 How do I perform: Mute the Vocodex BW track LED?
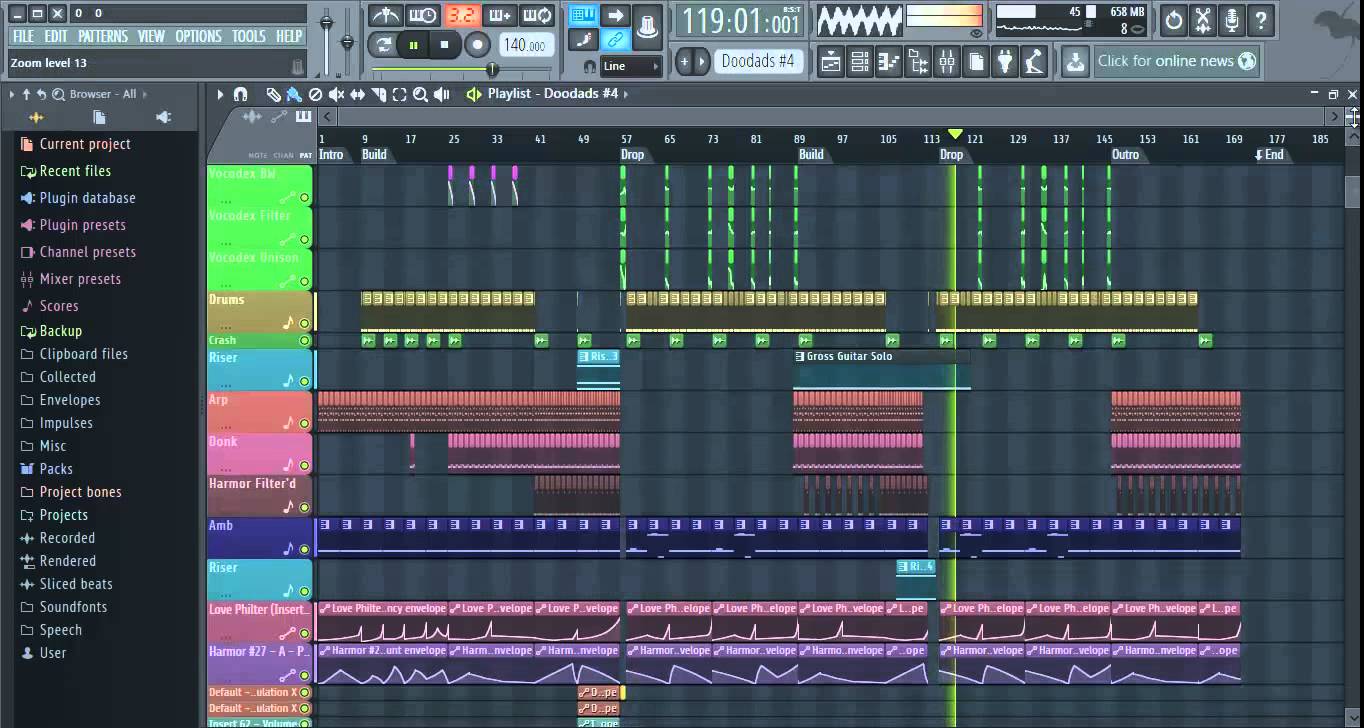tap(304, 198)
